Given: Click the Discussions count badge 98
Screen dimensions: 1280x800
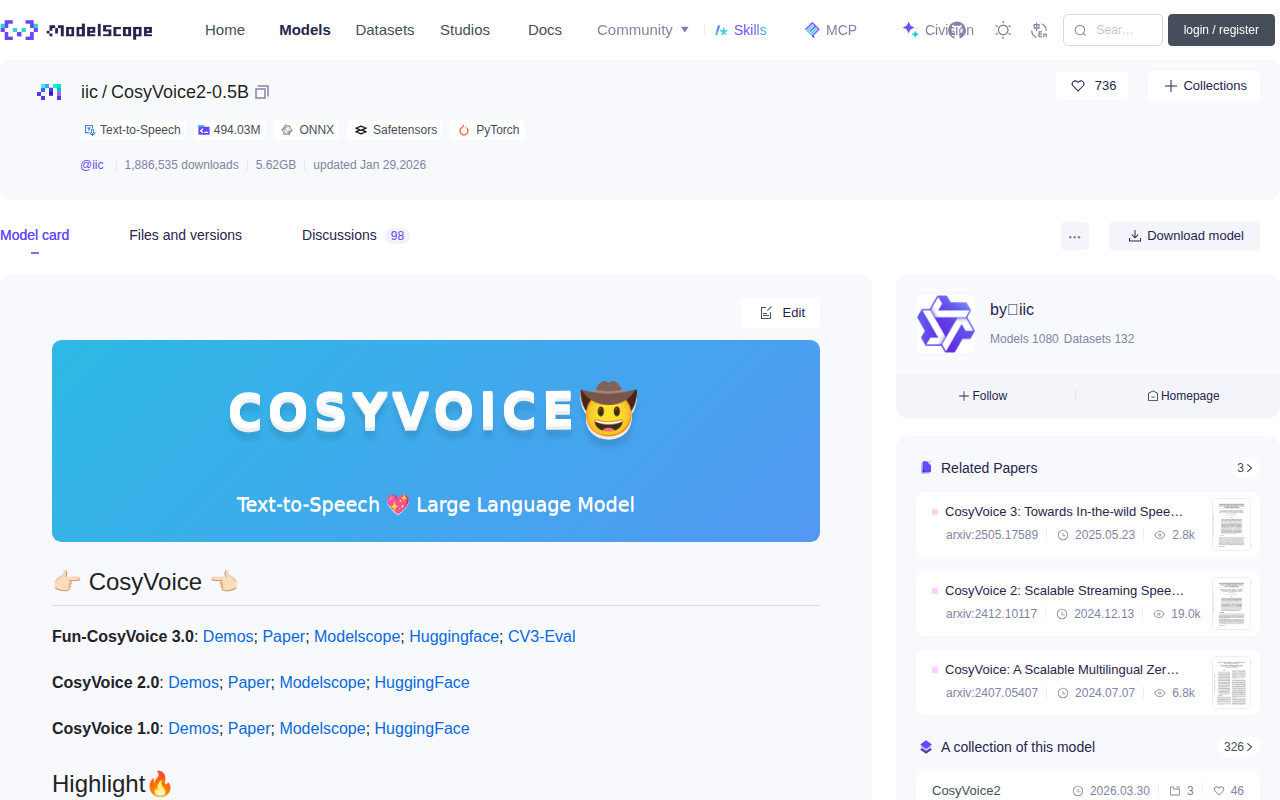Looking at the screenshot, I should [x=398, y=236].
